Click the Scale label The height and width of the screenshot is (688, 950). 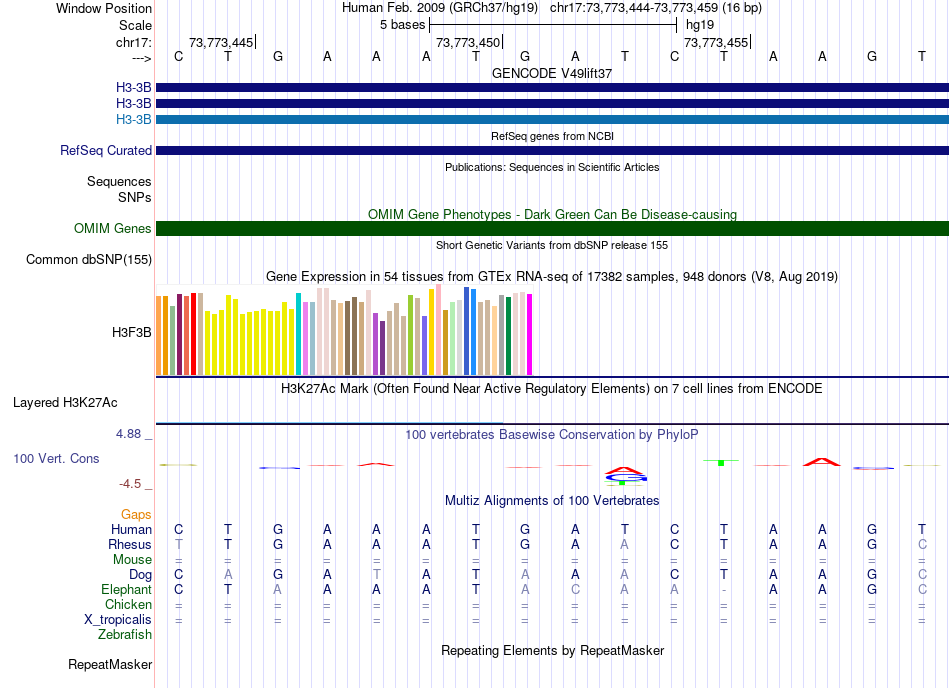[x=135, y=25]
